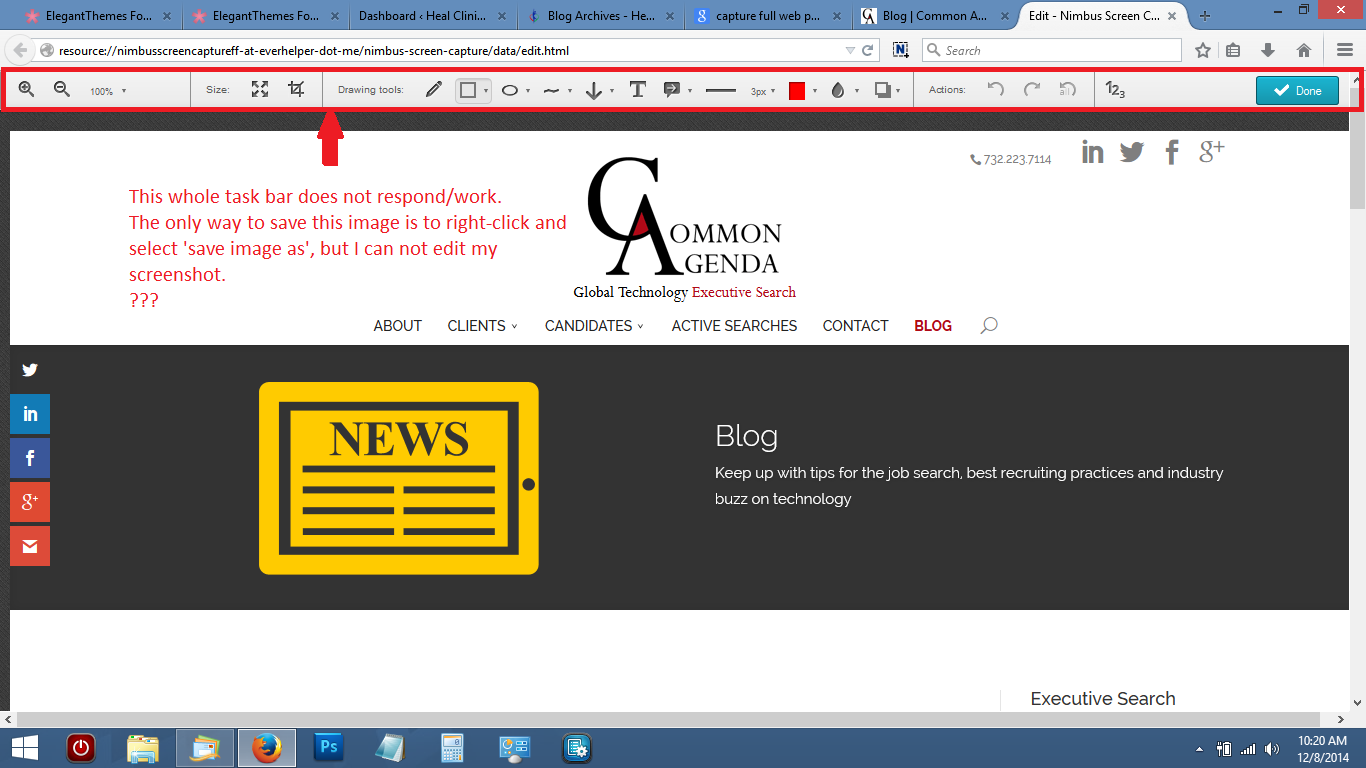The height and width of the screenshot is (768, 1366).
Task: Expand the curved line tool options arrow
Action: pos(570,91)
